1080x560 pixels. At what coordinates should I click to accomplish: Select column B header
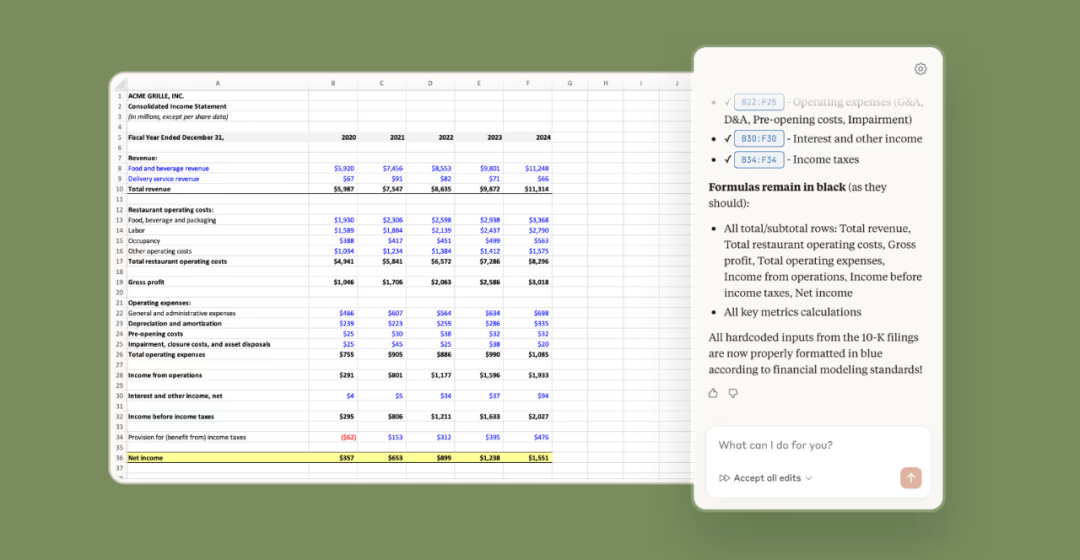click(333, 83)
